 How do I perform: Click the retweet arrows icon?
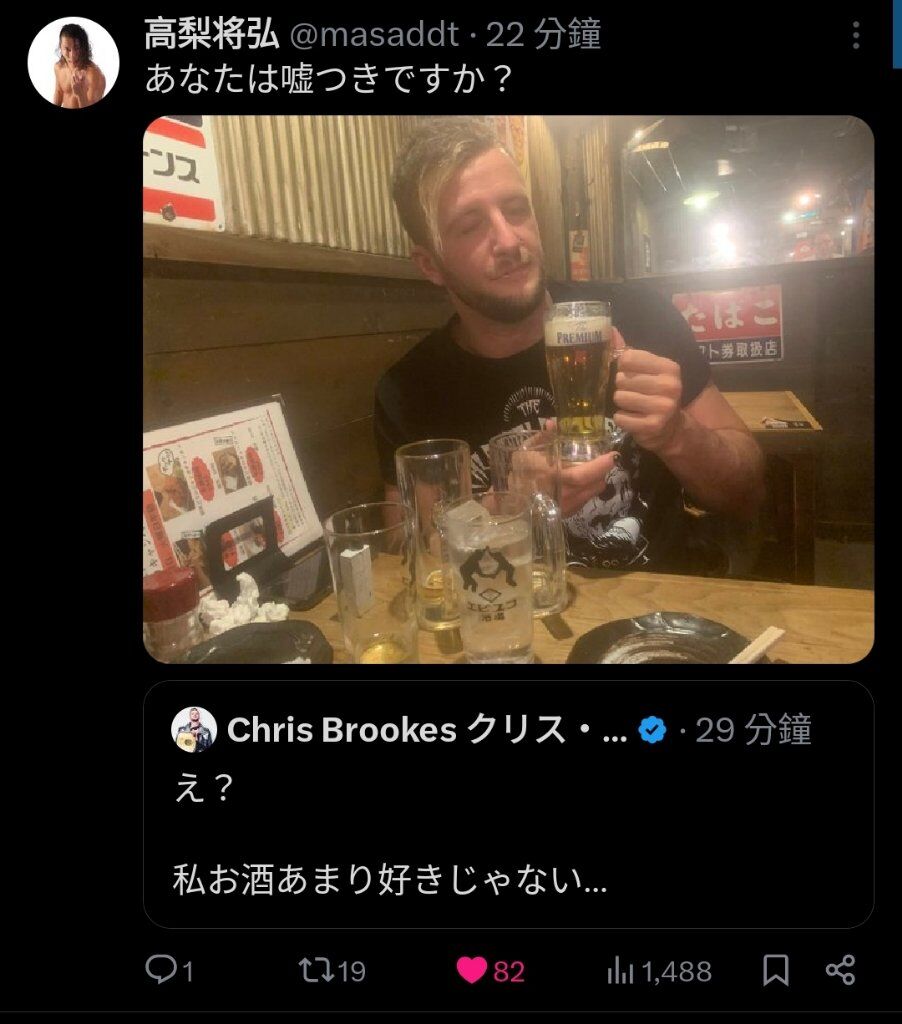click(x=315, y=970)
